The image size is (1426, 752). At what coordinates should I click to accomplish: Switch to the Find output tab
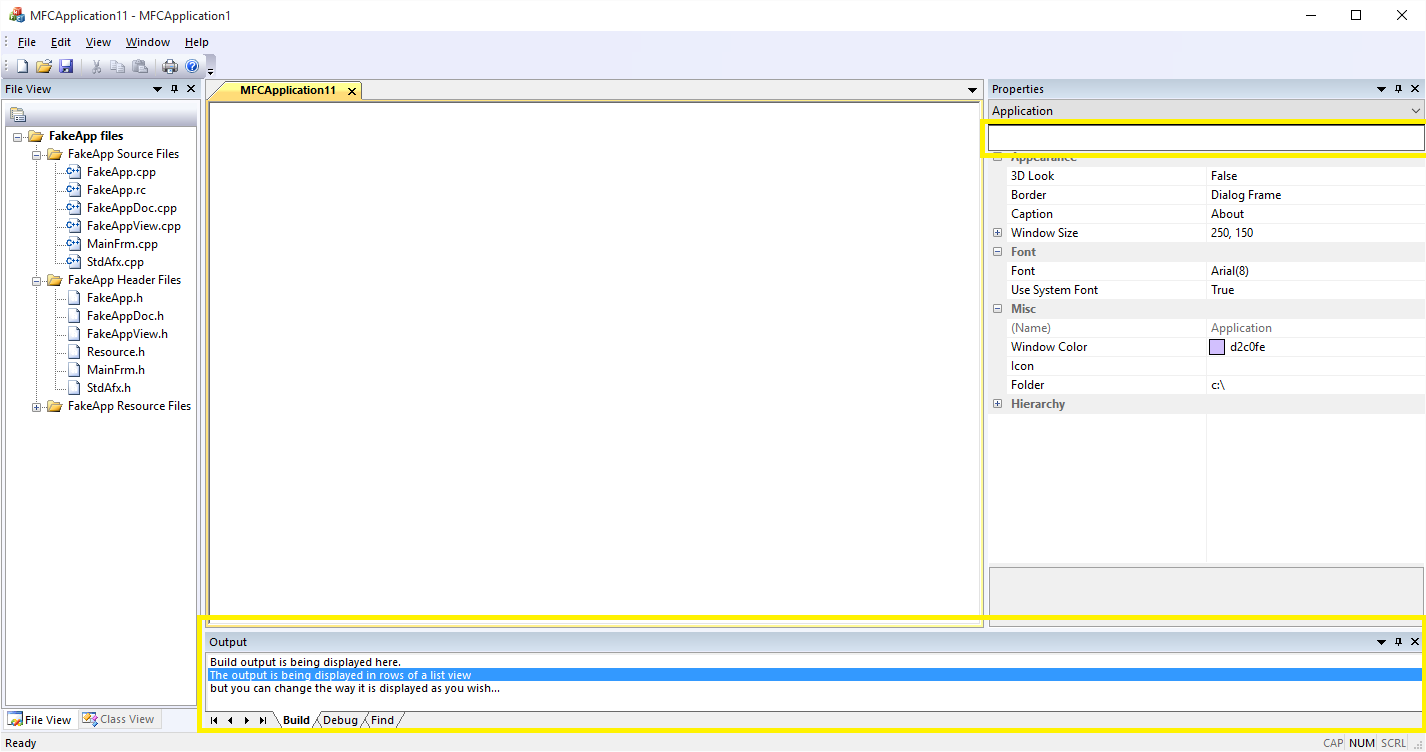382,720
